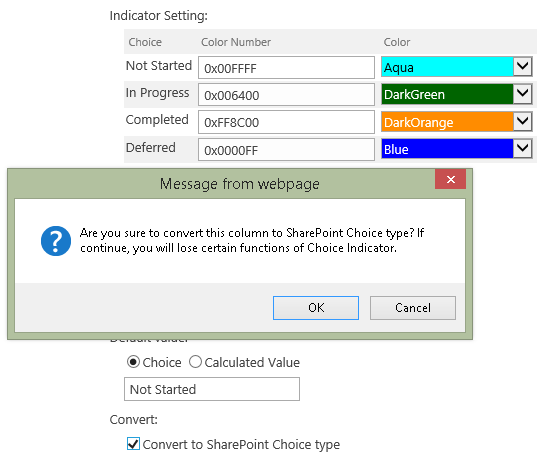This screenshot has width=548, height=458.
Task: Select the Calculated Value radio button
Action: tap(195, 362)
